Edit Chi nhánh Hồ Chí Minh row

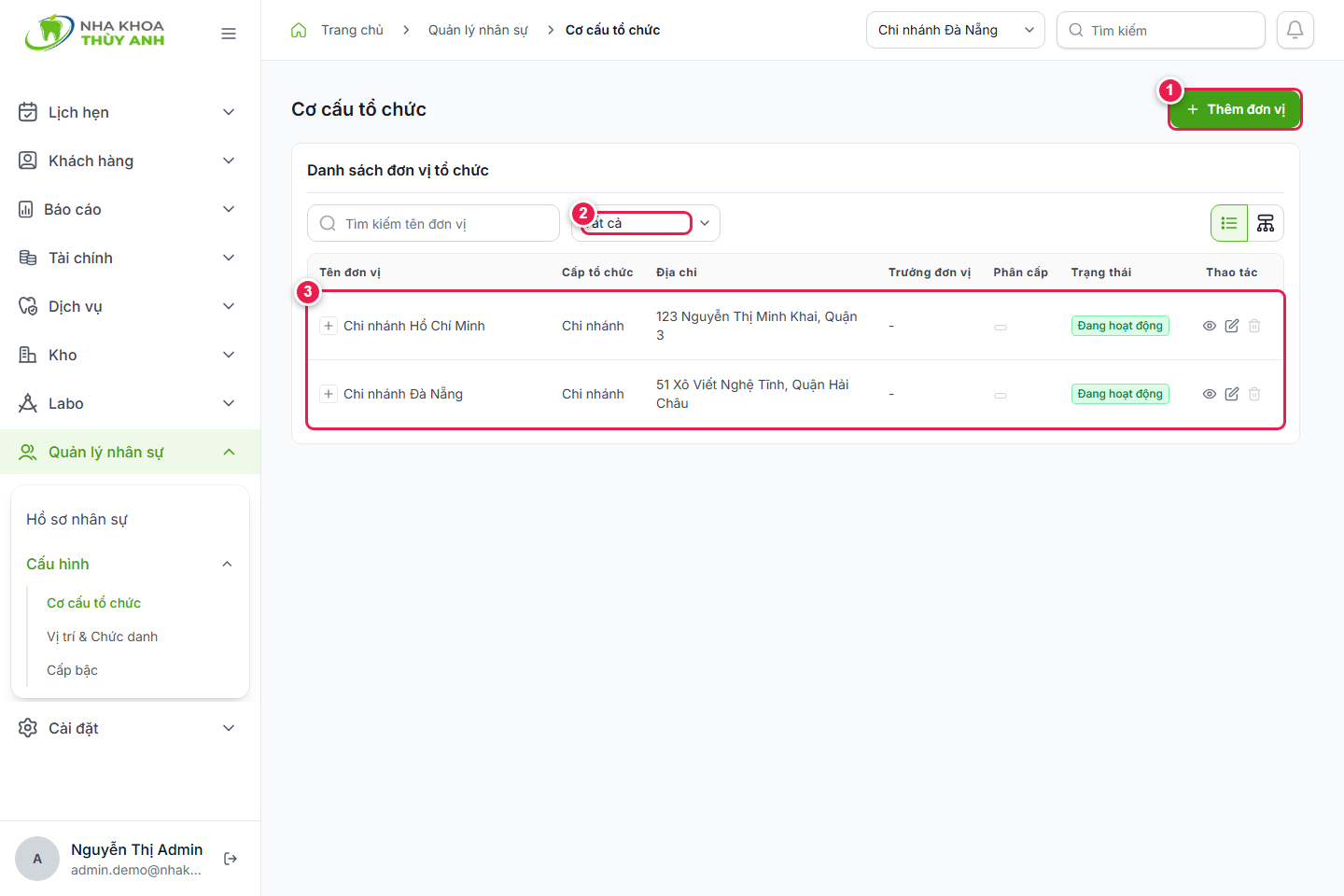1232,326
